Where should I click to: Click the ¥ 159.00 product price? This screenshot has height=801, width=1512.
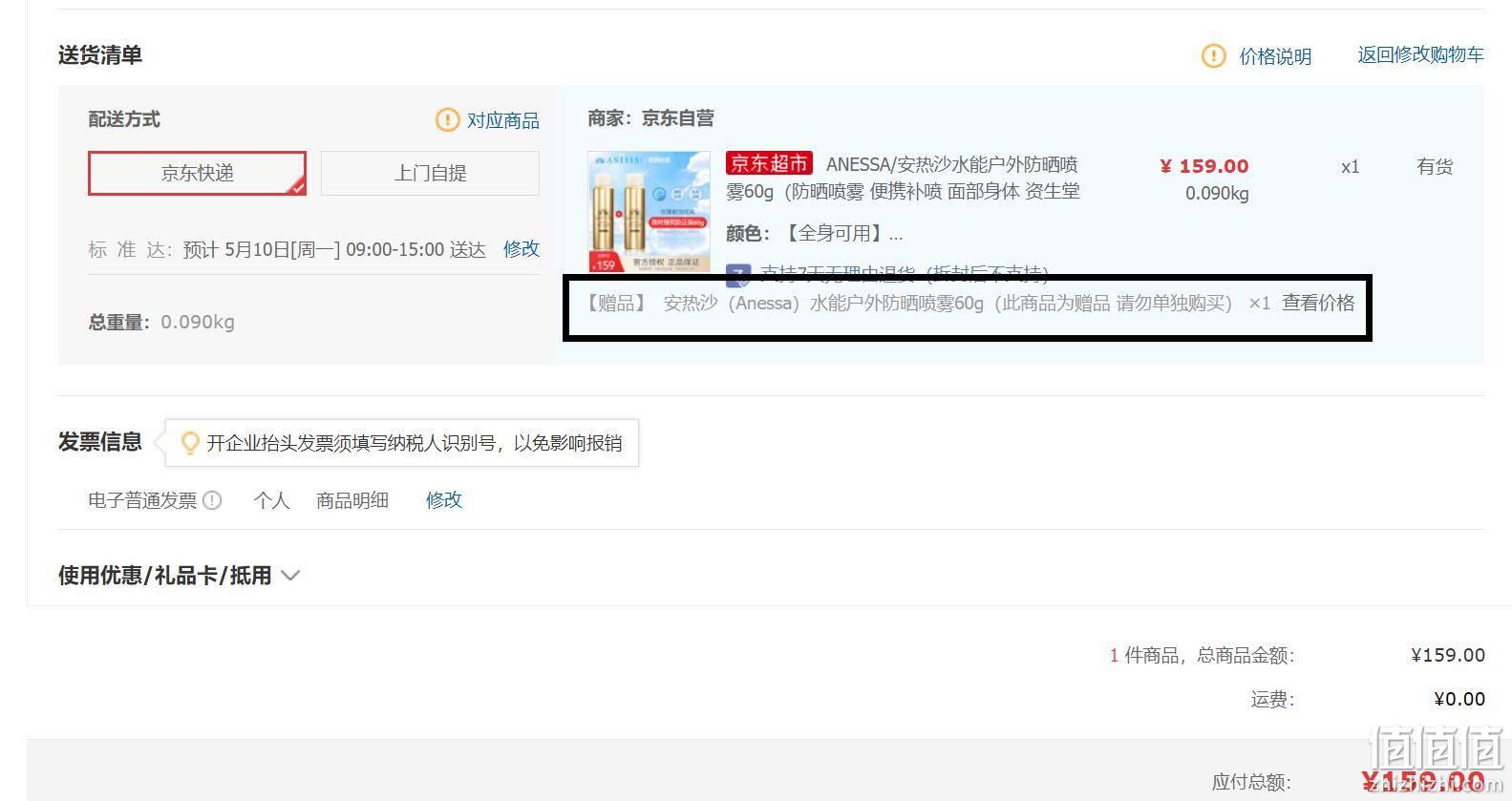pyautogui.click(x=1204, y=166)
